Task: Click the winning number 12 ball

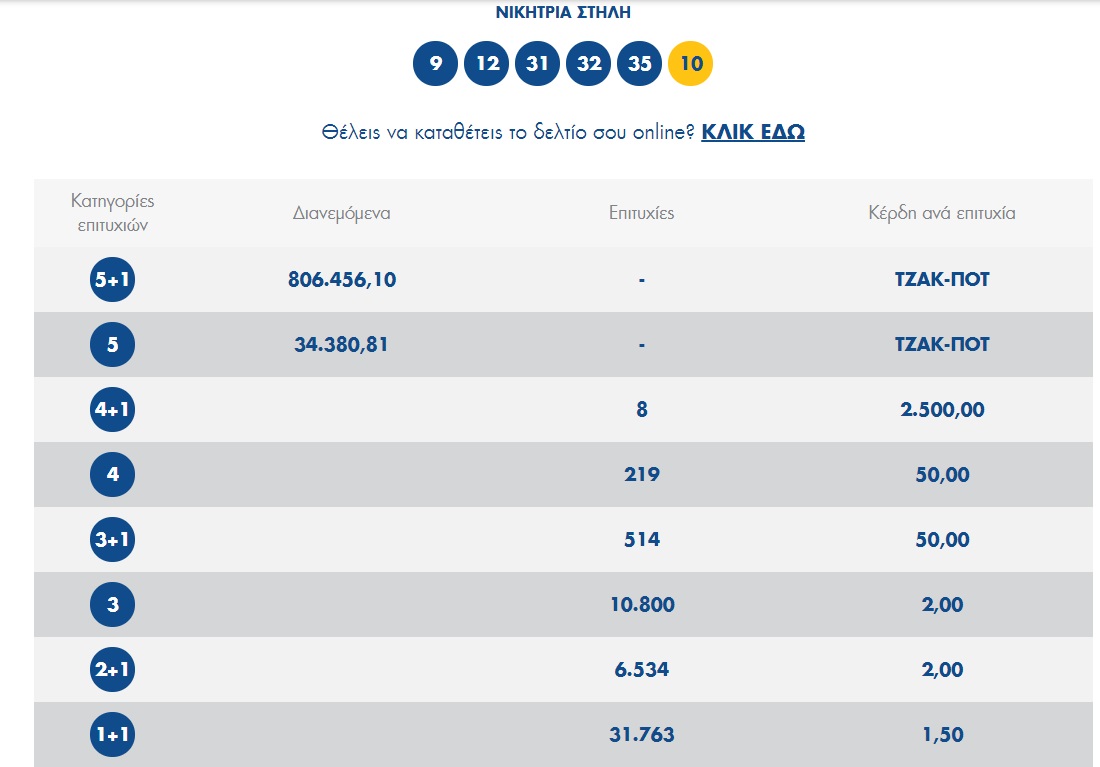Action: tap(487, 64)
